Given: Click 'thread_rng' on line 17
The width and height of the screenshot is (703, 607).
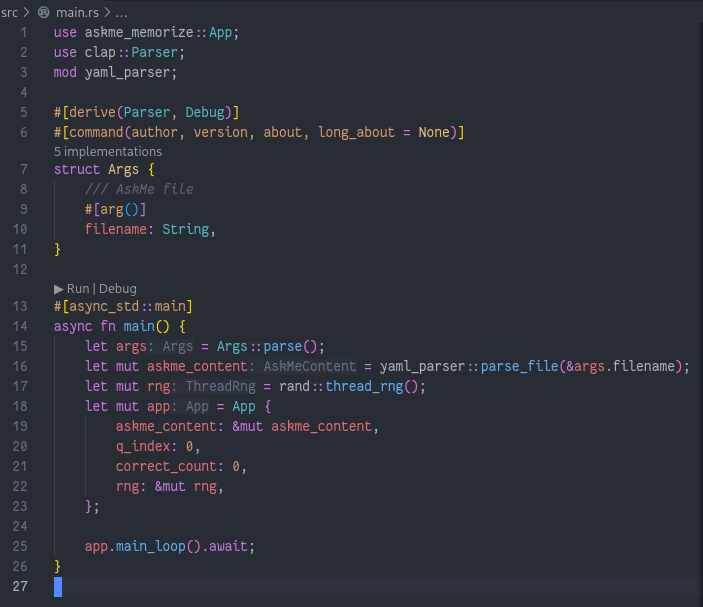Looking at the screenshot, I should pyautogui.click(x=364, y=386).
